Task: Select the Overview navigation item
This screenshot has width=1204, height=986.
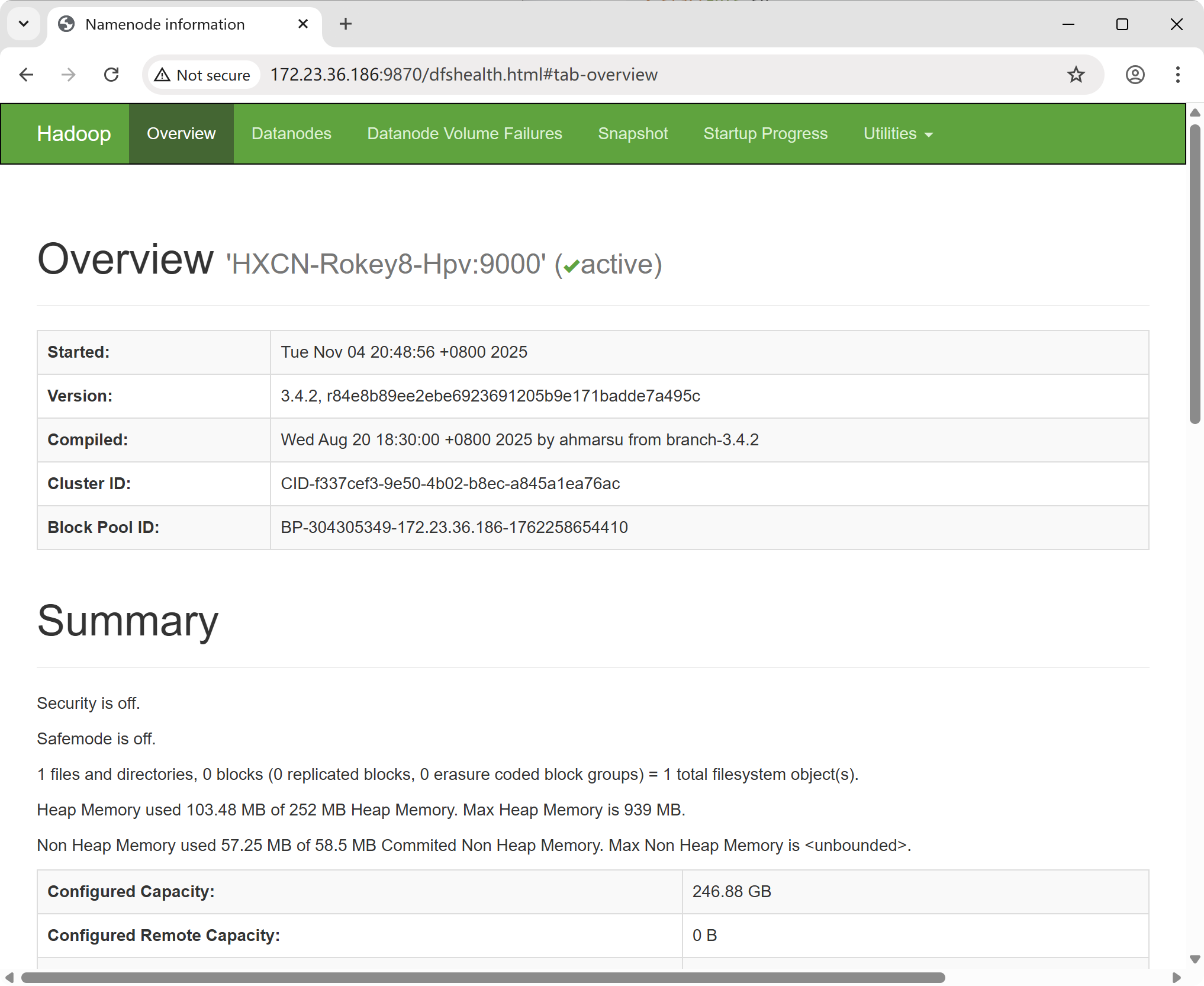Action: coord(181,133)
